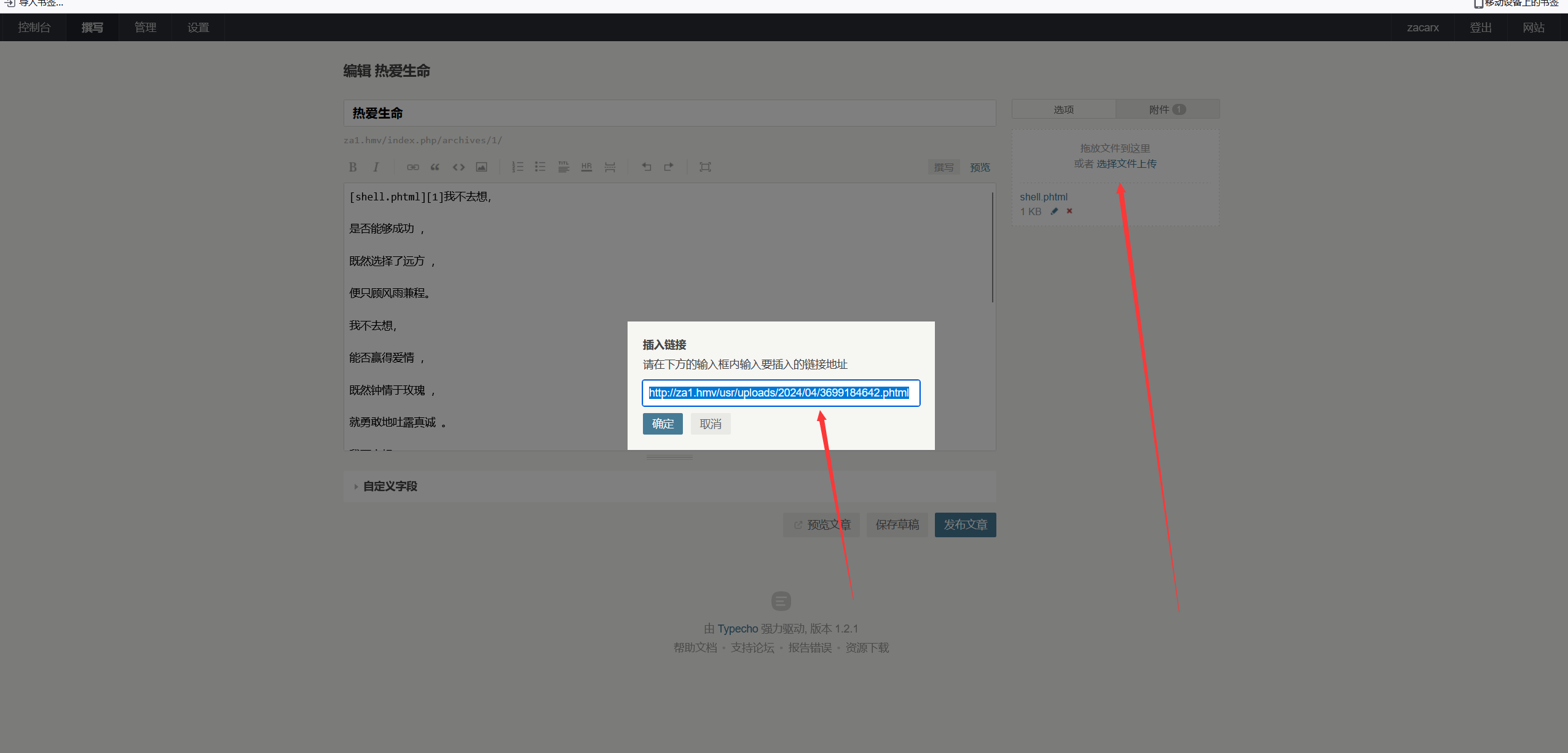Click the insert link toolbar icon
This screenshot has height=753, width=1568.
click(x=412, y=167)
